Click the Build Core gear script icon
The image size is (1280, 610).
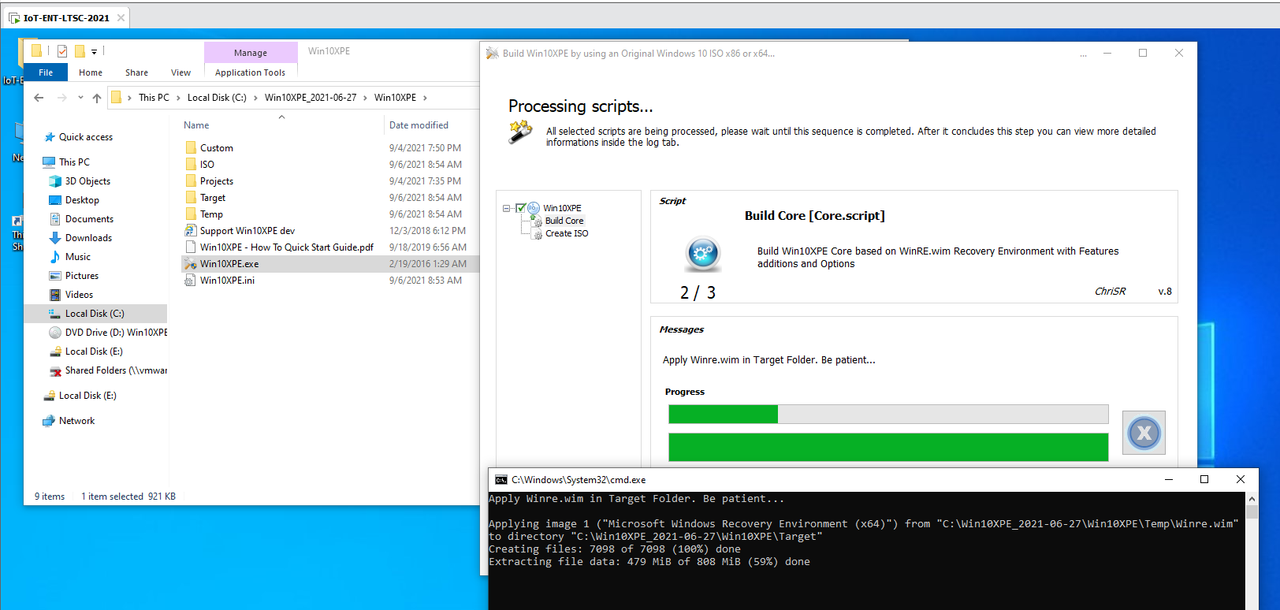pyautogui.click(x=702, y=255)
